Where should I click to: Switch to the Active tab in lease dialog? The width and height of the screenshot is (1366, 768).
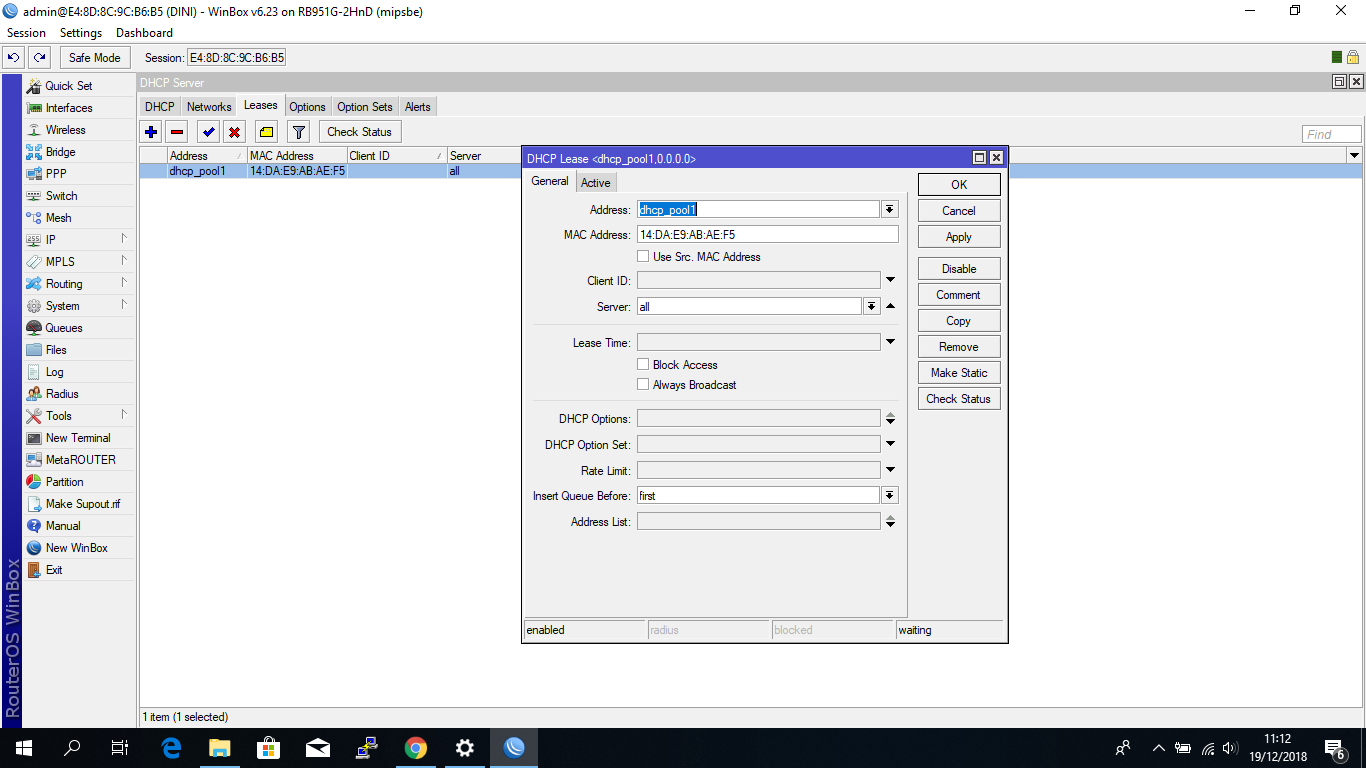pos(596,182)
